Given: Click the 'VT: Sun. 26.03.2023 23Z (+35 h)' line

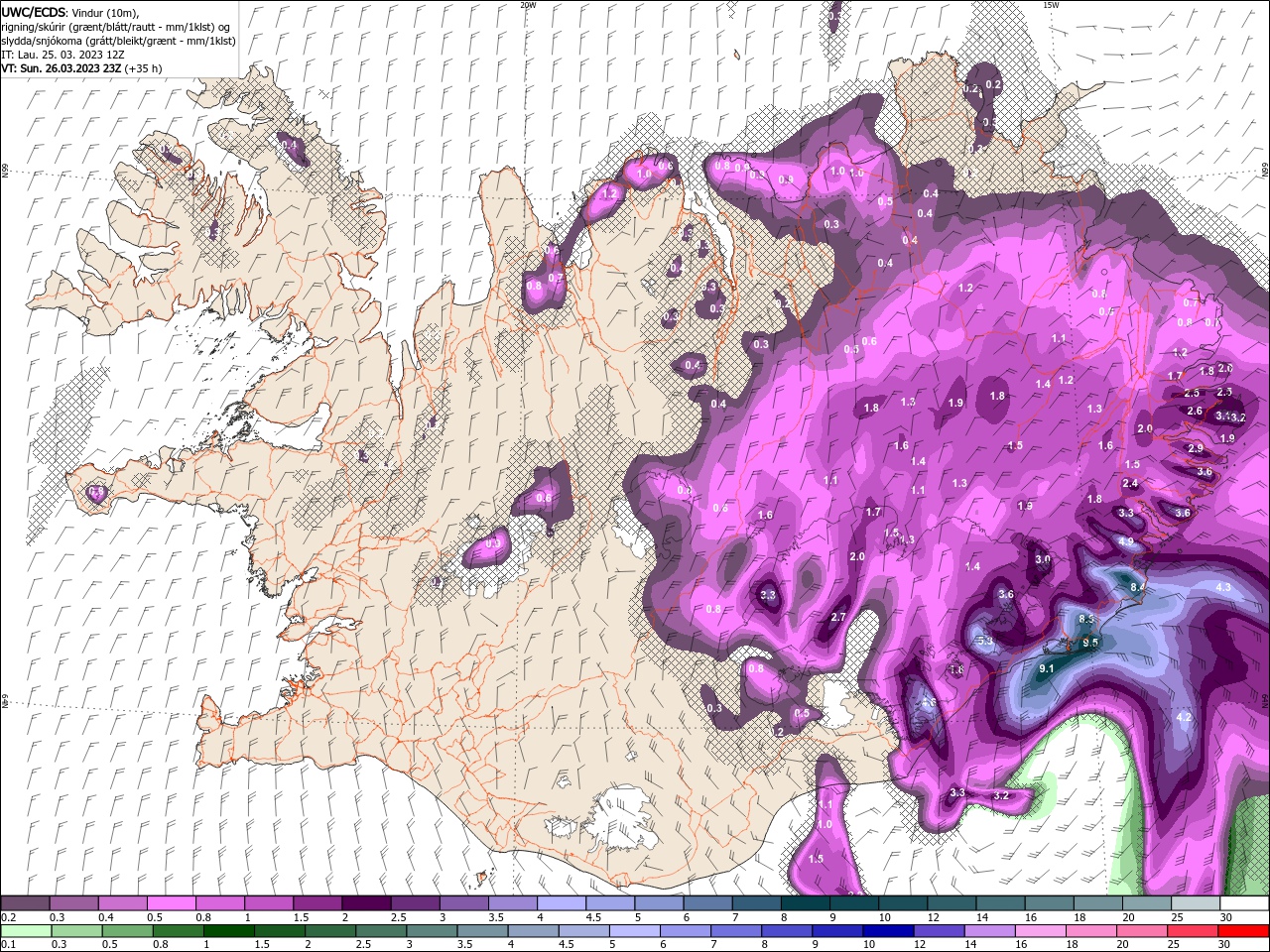Looking at the screenshot, I should click(81, 68).
